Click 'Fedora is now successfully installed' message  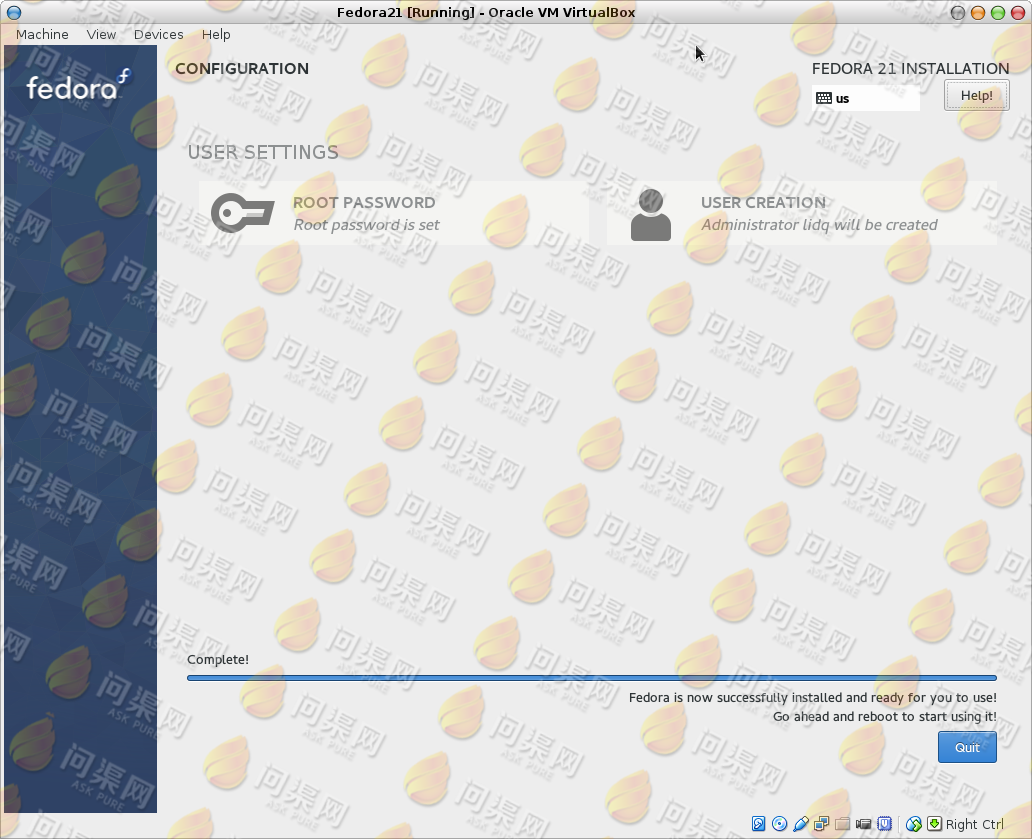tap(813, 698)
